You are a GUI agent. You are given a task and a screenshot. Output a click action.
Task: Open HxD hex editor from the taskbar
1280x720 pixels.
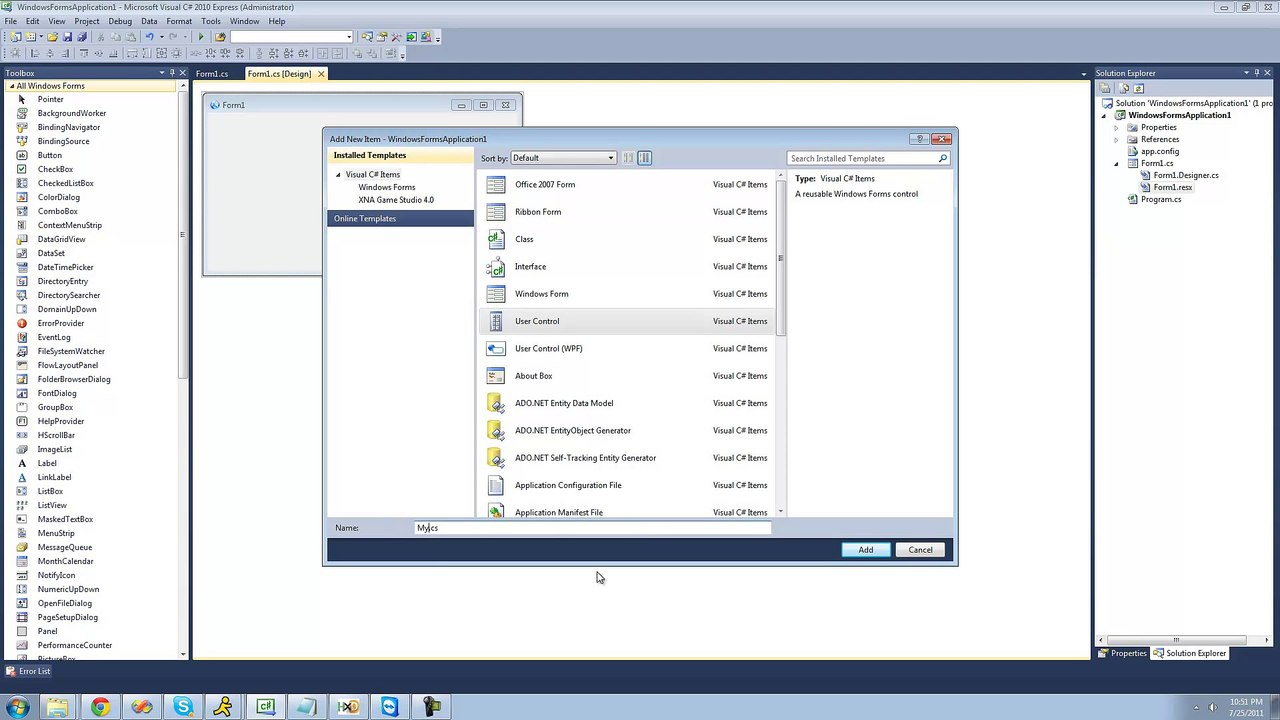(347, 707)
